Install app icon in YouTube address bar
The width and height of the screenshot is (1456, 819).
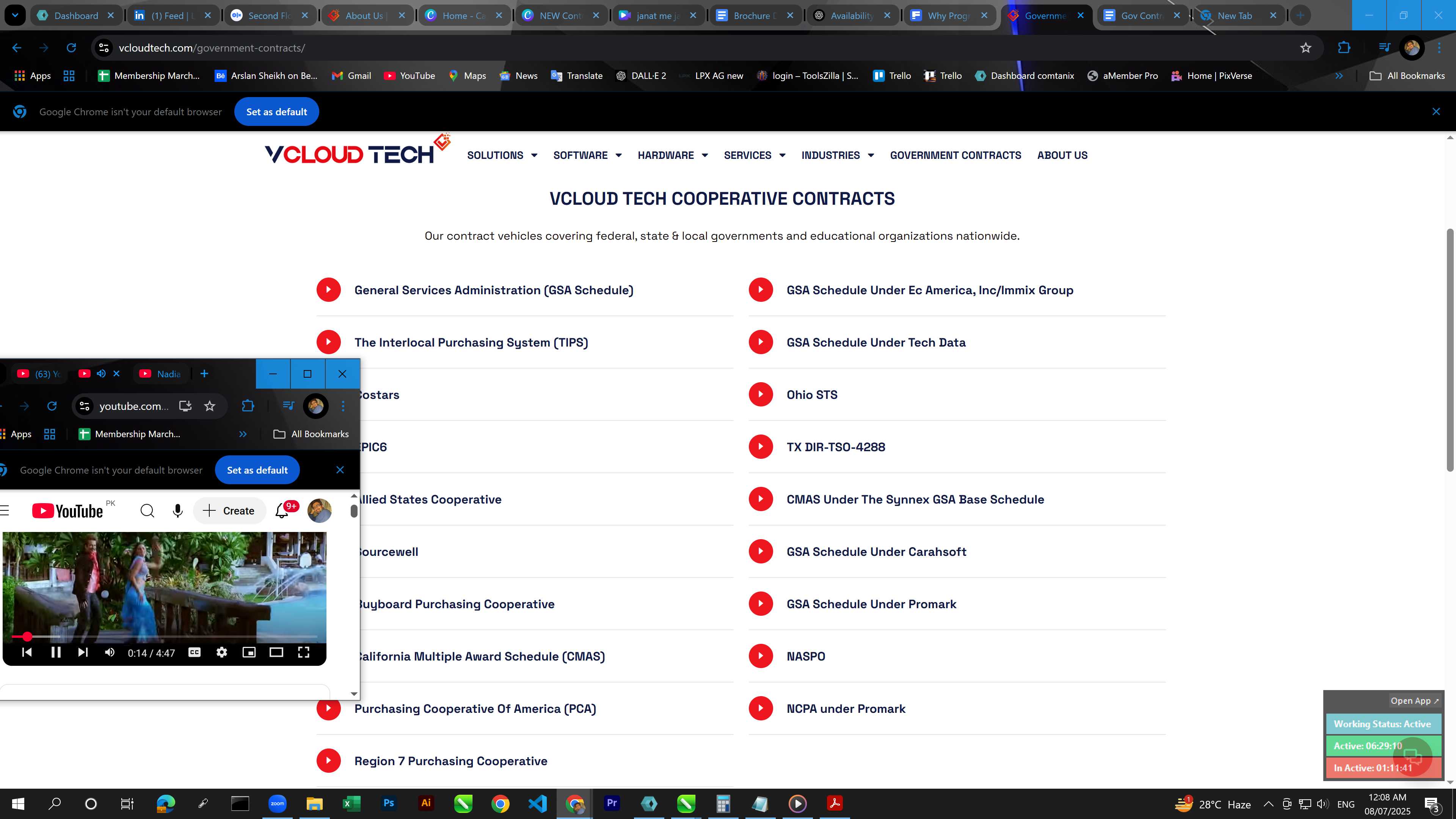pyautogui.click(x=185, y=406)
